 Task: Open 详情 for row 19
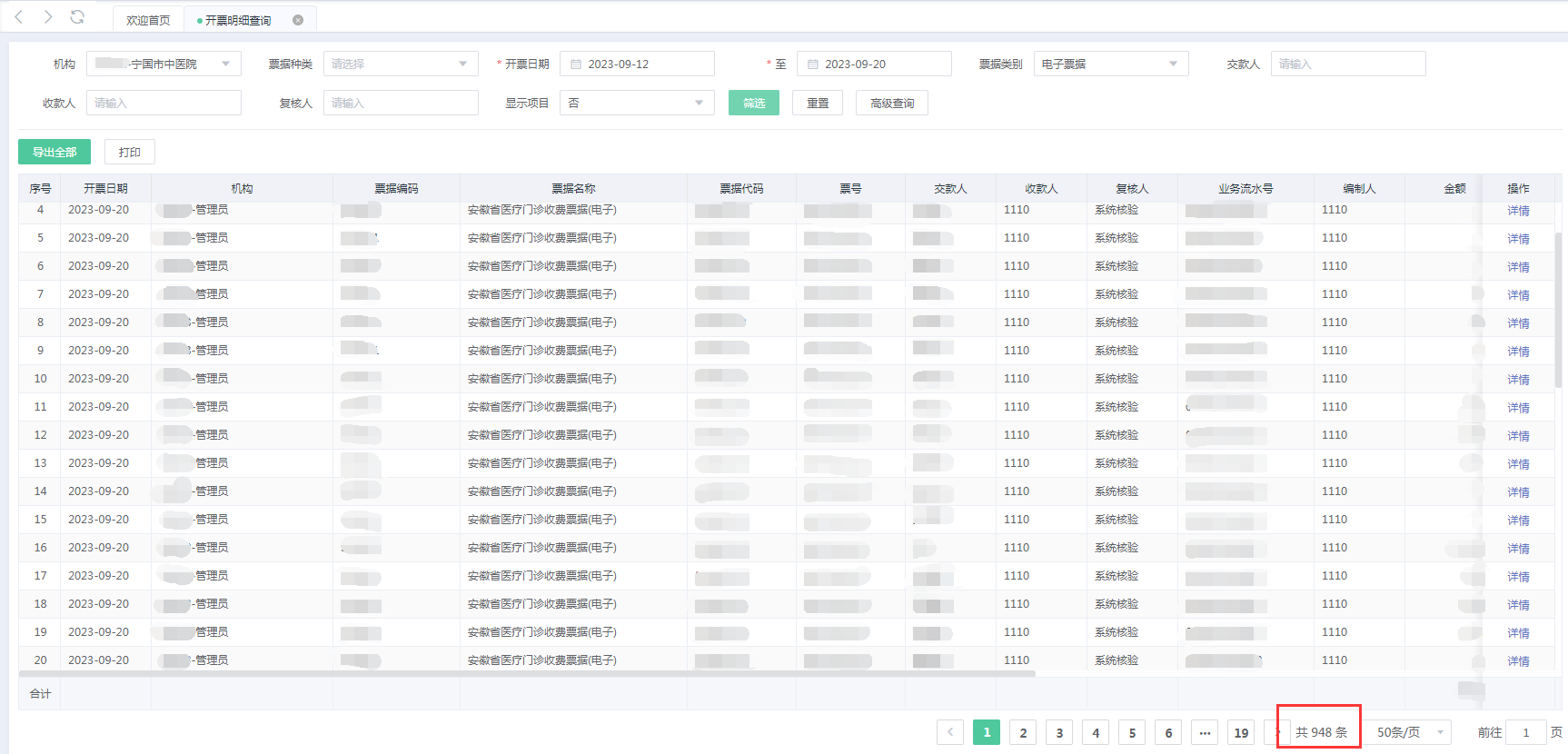1518,633
